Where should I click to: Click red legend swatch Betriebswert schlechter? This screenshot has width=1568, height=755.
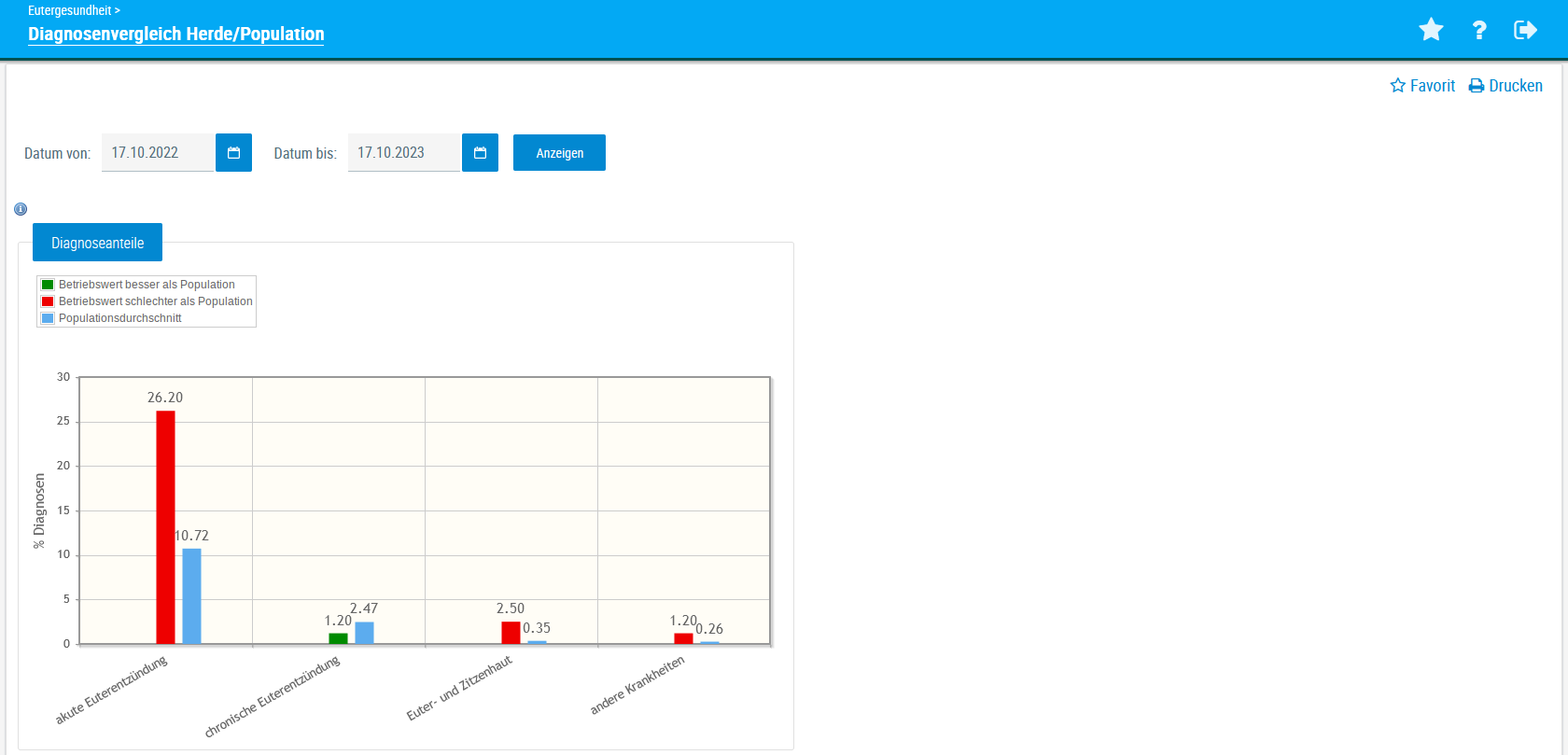pos(48,301)
